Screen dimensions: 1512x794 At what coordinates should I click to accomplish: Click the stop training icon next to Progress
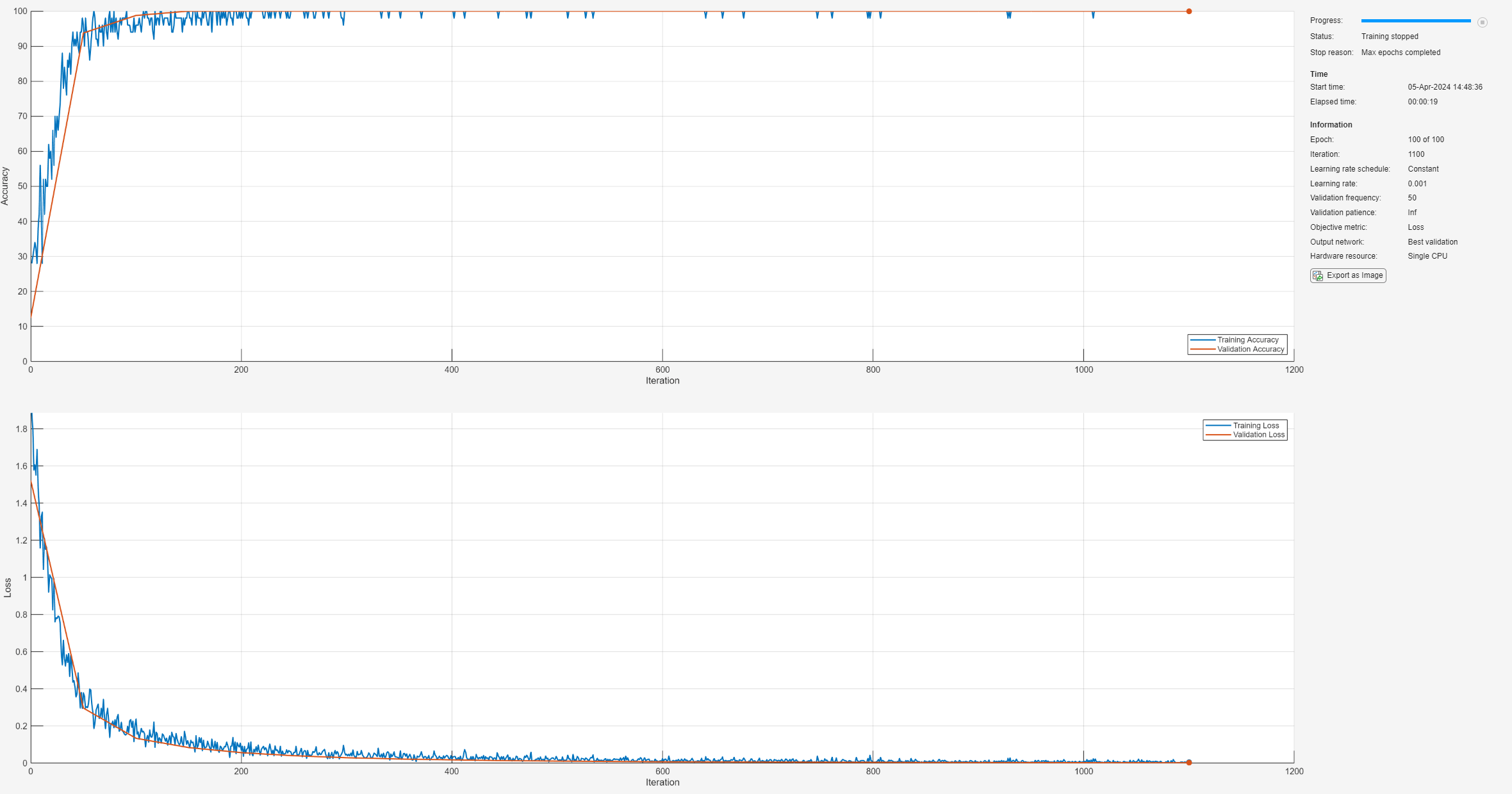tap(1482, 22)
